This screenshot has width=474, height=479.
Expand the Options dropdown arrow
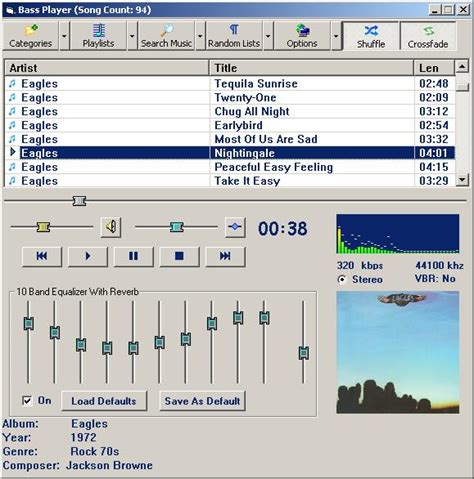pyautogui.click(x=336, y=36)
